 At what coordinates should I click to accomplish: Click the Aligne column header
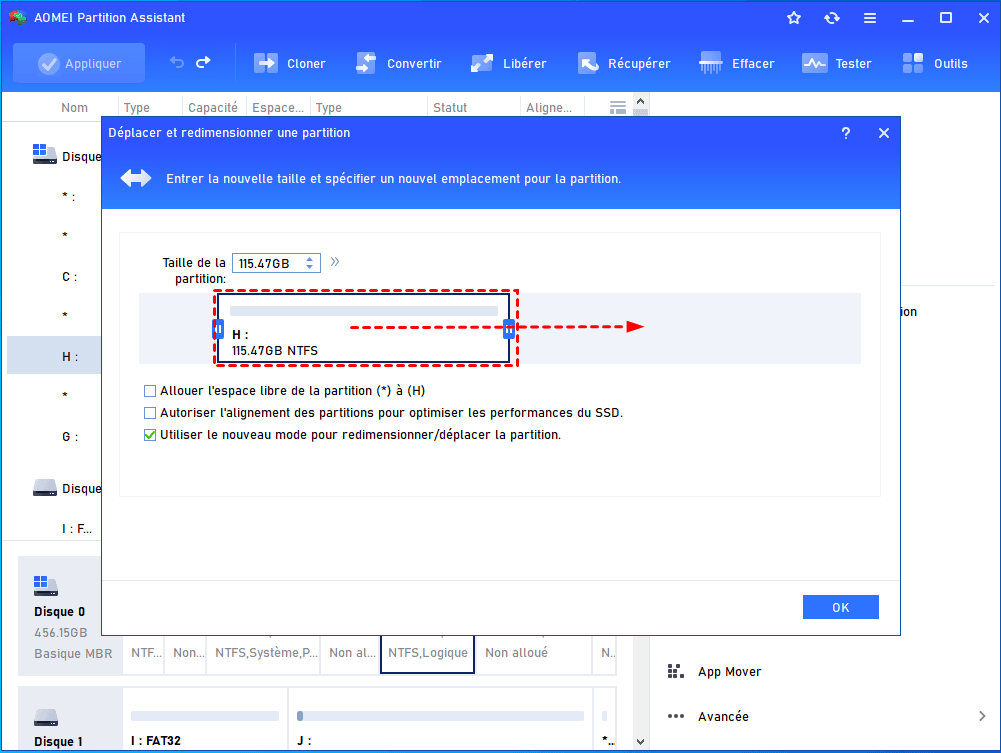549,107
